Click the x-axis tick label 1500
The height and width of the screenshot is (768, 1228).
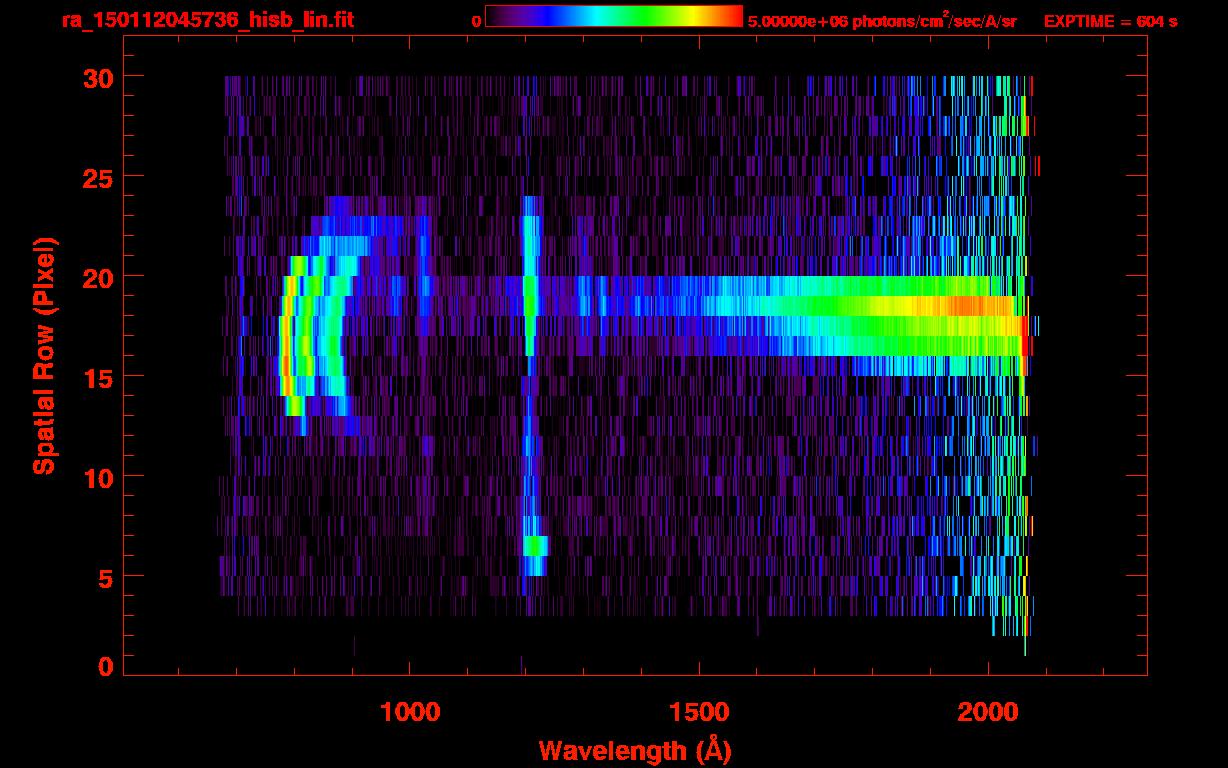(x=699, y=712)
